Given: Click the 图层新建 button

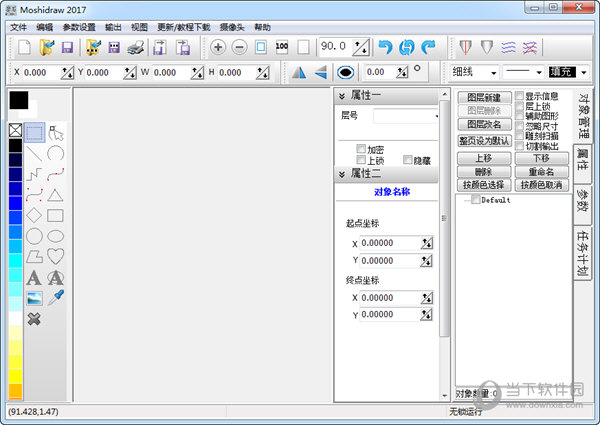Looking at the screenshot, I should click(x=484, y=98).
